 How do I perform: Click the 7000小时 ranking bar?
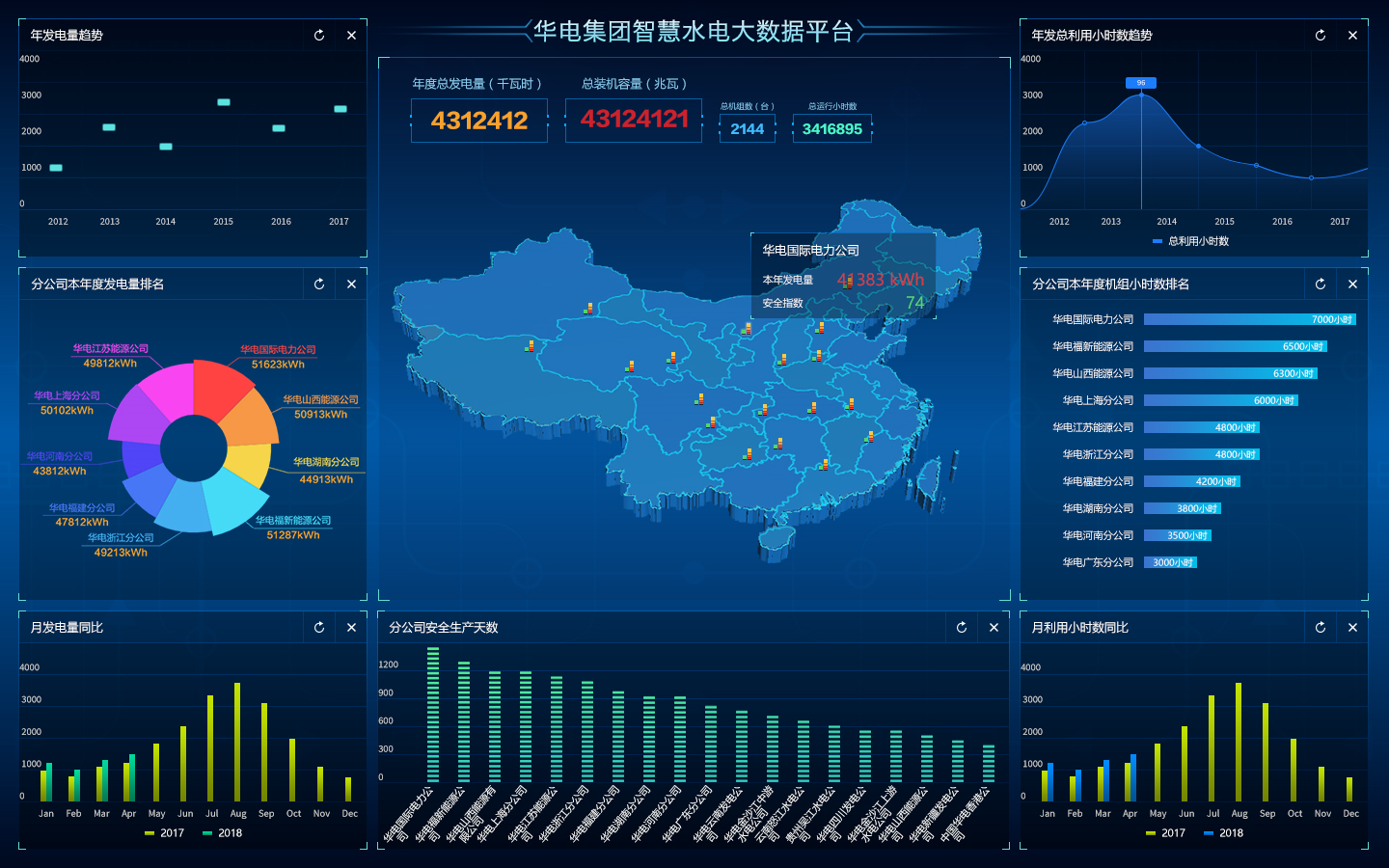point(1250,319)
